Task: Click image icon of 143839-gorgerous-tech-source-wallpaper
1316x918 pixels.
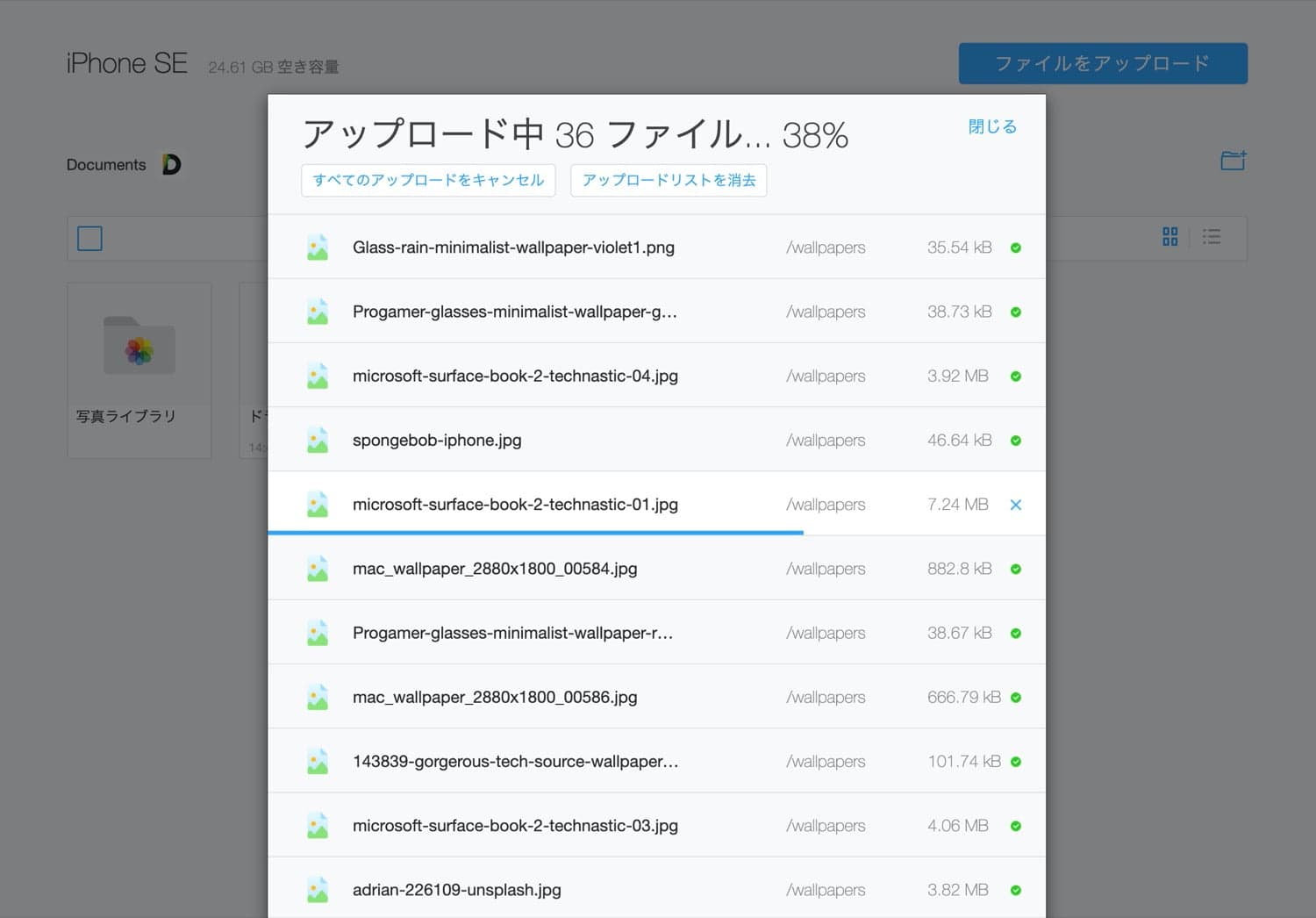Action: 318,762
